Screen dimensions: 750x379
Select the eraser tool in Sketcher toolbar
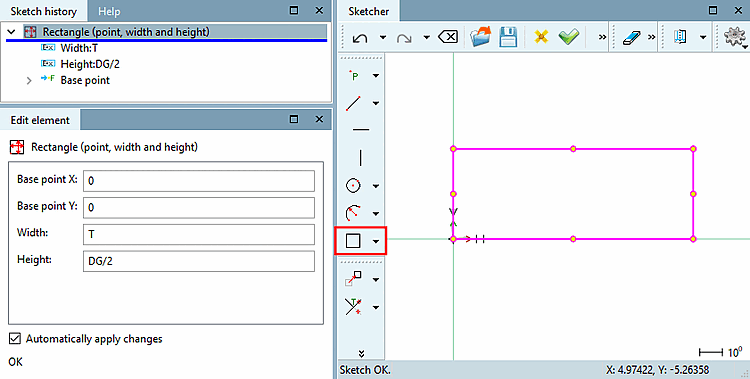[x=632, y=37]
